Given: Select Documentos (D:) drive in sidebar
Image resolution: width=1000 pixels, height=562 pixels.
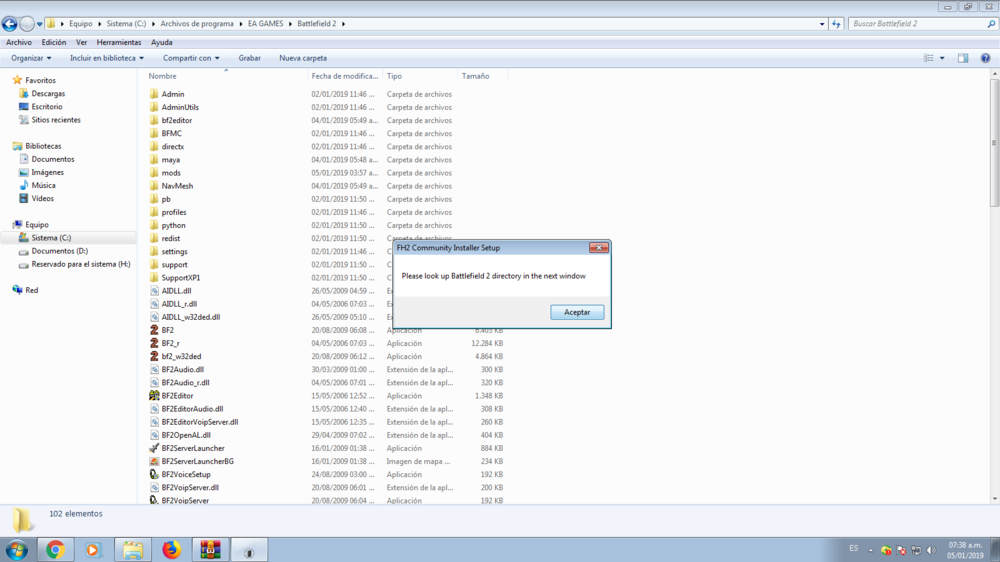Looking at the screenshot, I should [59, 251].
